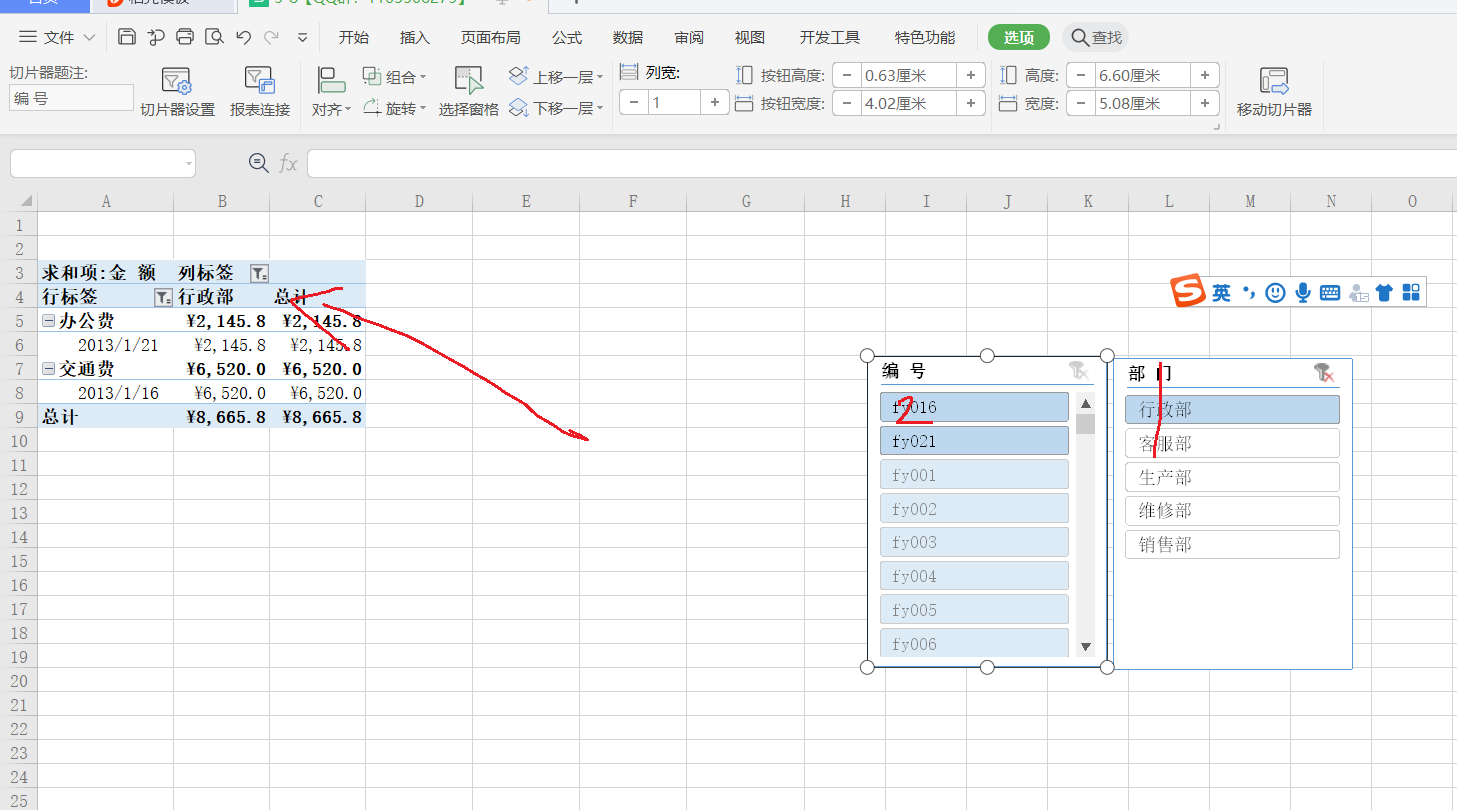The width and height of the screenshot is (1457, 810).
Task: Increase slicer 高度 with plus button
Action: coord(1205,75)
